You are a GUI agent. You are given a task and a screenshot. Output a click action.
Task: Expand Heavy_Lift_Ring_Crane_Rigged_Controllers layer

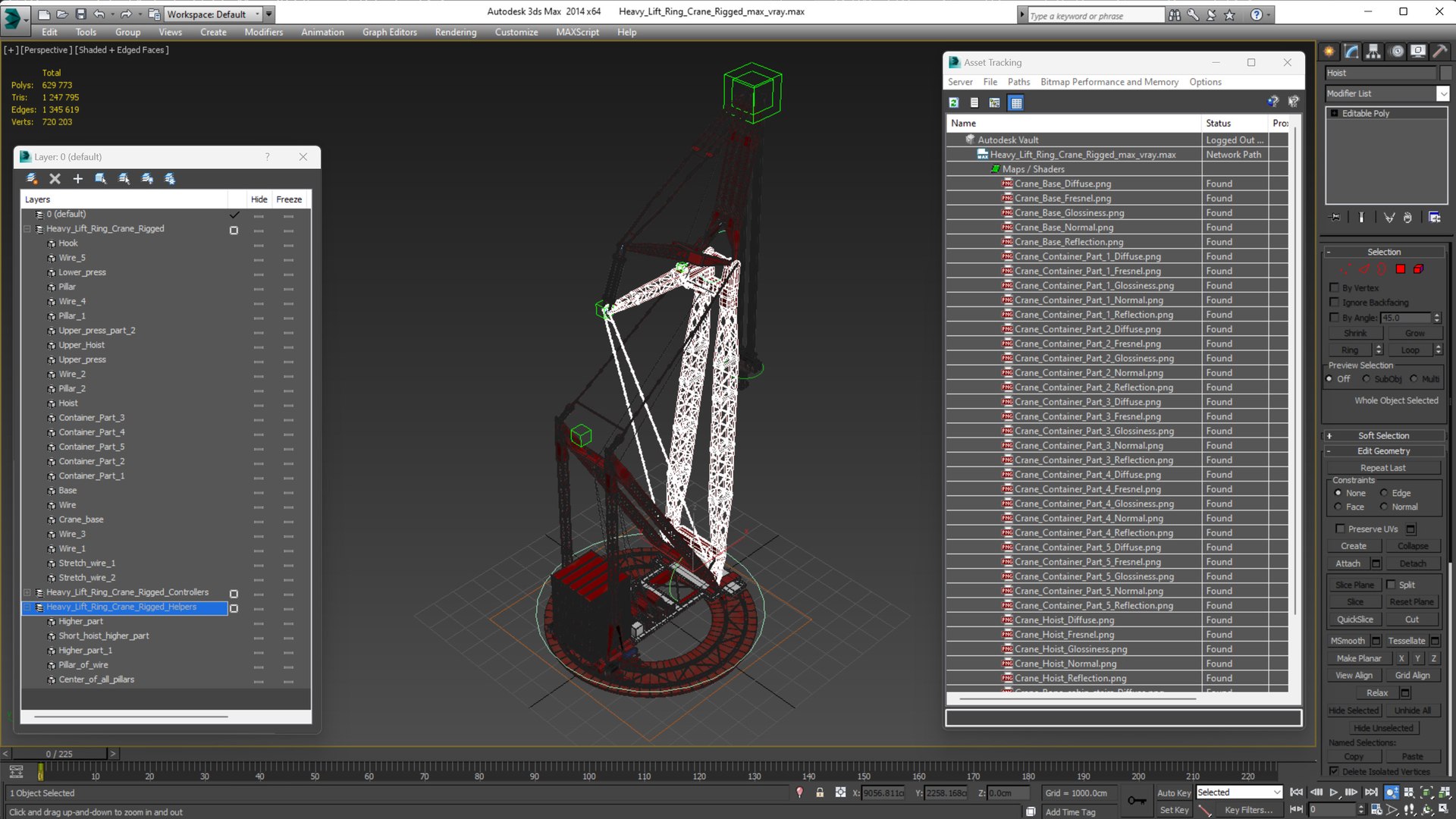pos(27,592)
